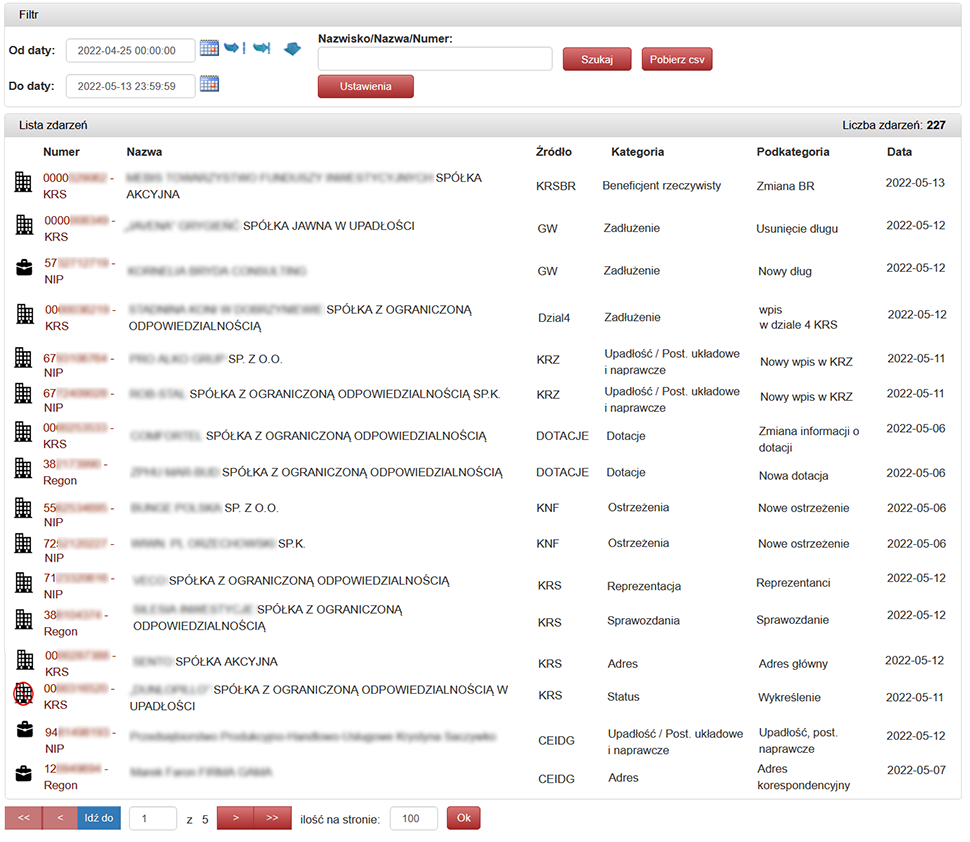Jump to the last page with >>
The image size is (970, 842).
point(272,818)
